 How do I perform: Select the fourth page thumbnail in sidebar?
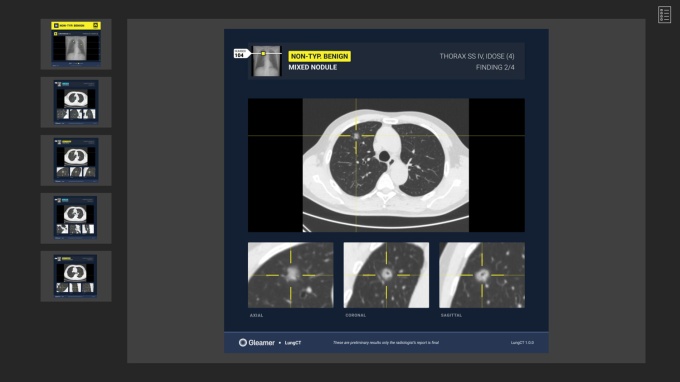(x=76, y=218)
